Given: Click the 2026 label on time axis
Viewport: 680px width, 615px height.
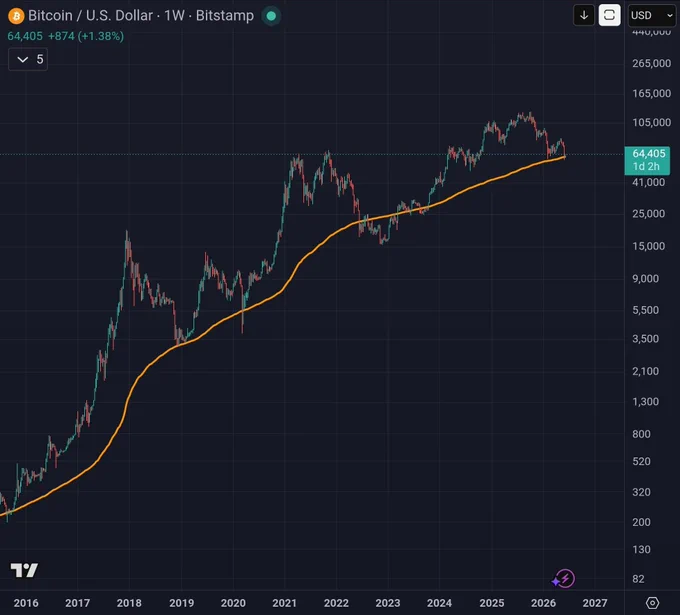Looking at the screenshot, I should coord(543,603).
